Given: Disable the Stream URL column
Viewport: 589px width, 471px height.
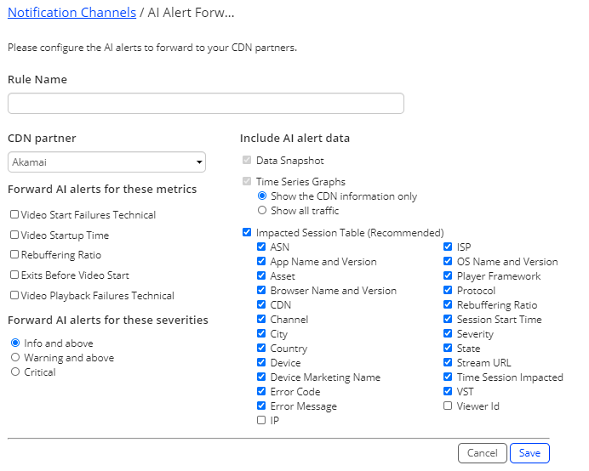Looking at the screenshot, I should point(447,362).
